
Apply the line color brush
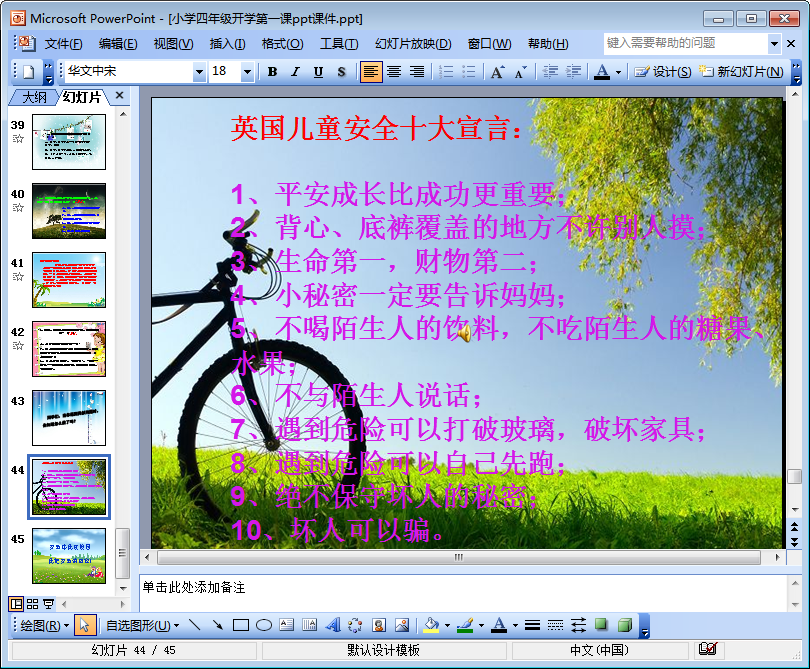coord(465,626)
